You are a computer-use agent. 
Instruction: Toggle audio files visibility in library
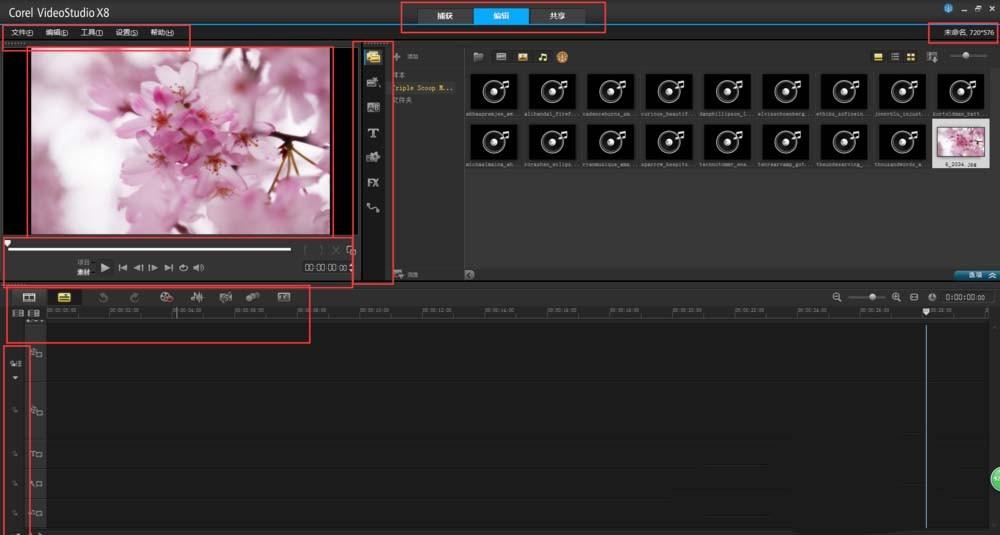pos(542,57)
